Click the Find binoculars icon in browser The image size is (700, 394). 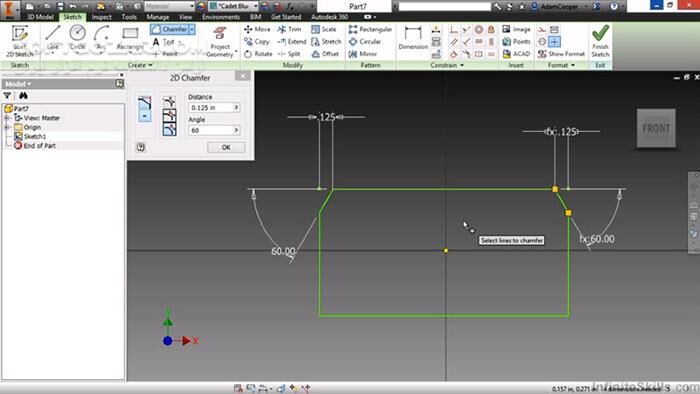coord(23,95)
